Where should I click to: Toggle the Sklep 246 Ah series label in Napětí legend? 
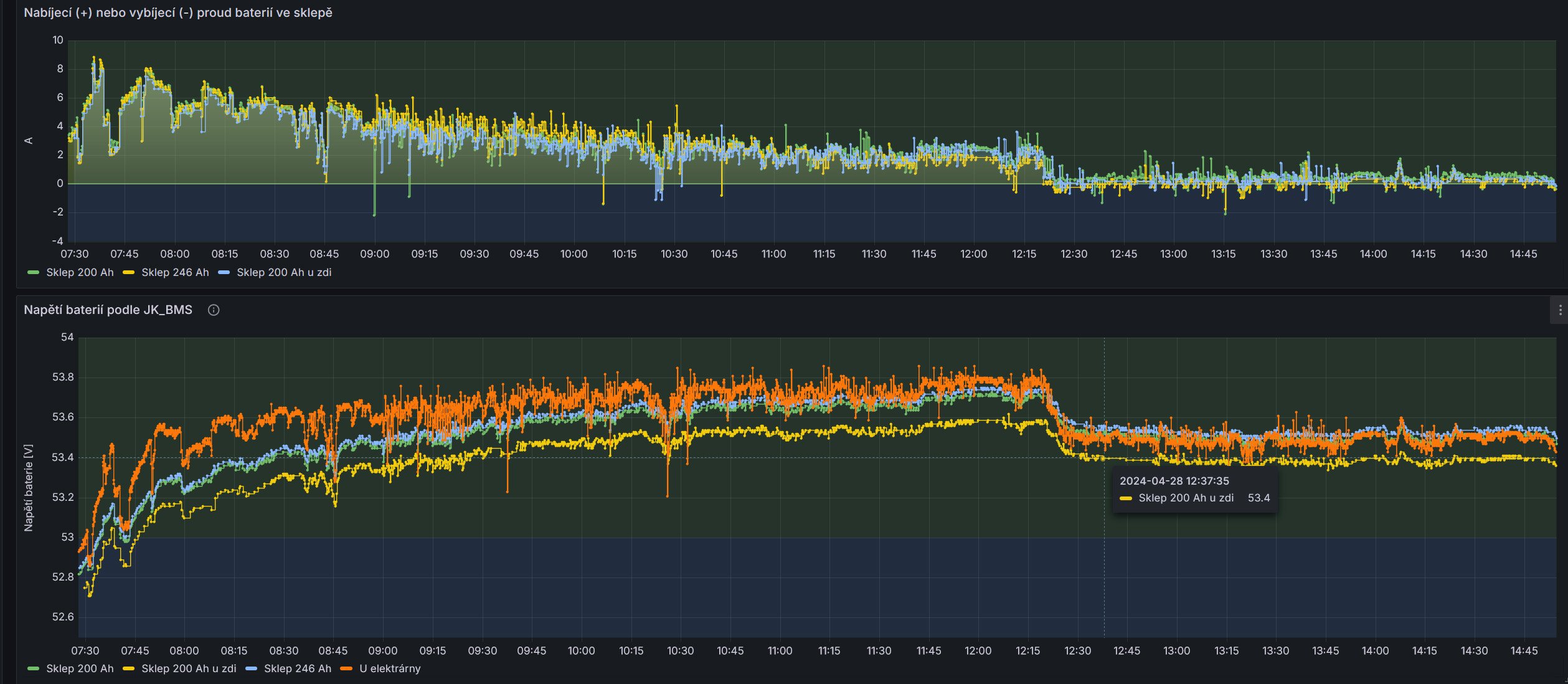(298, 668)
